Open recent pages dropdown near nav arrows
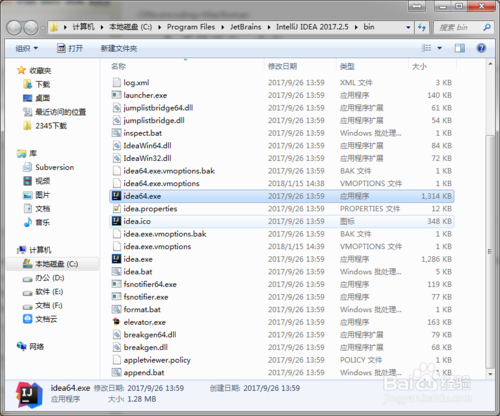500x416 pixels. point(43,28)
